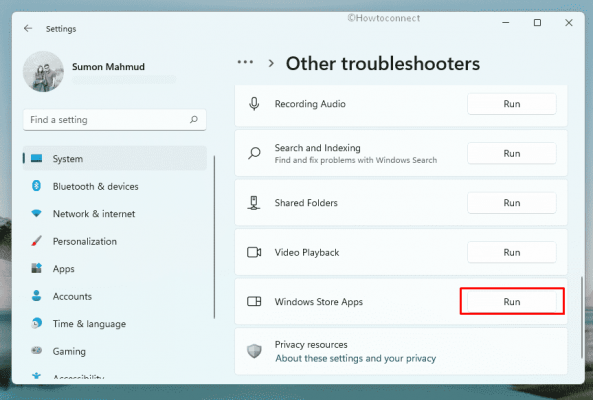Open About these settings and your privacy
This screenshot has height=400, width=593.
coord(355,358)
